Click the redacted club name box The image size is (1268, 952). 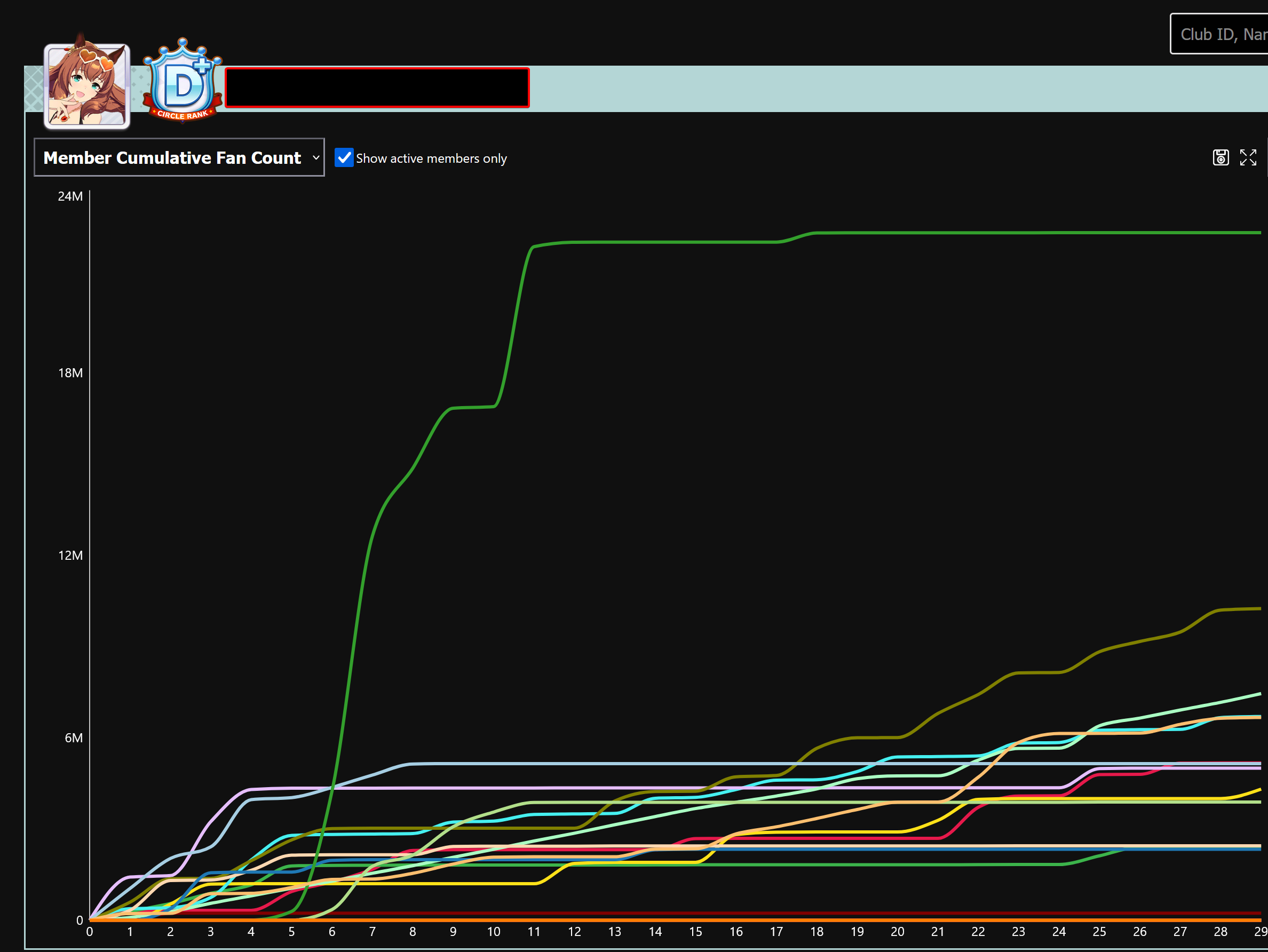point(377,88)
